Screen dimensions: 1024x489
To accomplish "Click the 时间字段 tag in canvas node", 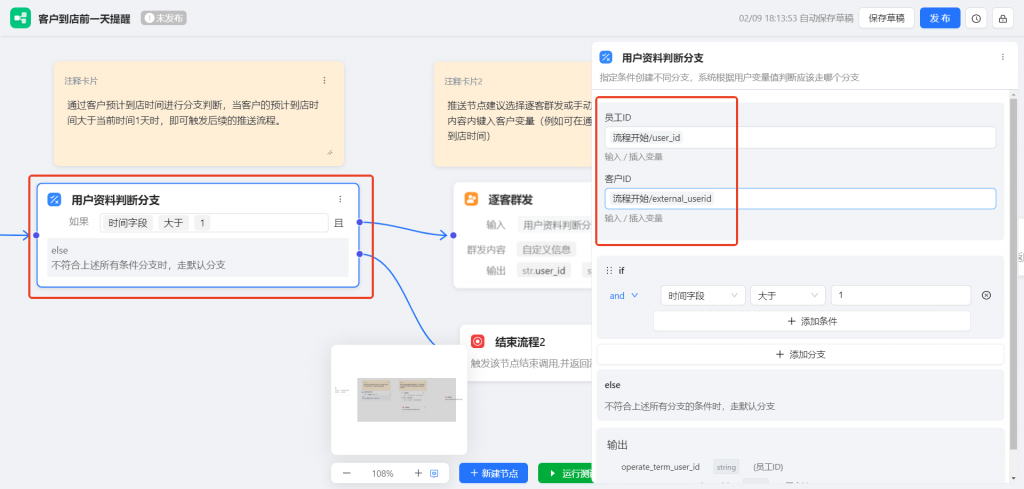I will coord(127,223).
